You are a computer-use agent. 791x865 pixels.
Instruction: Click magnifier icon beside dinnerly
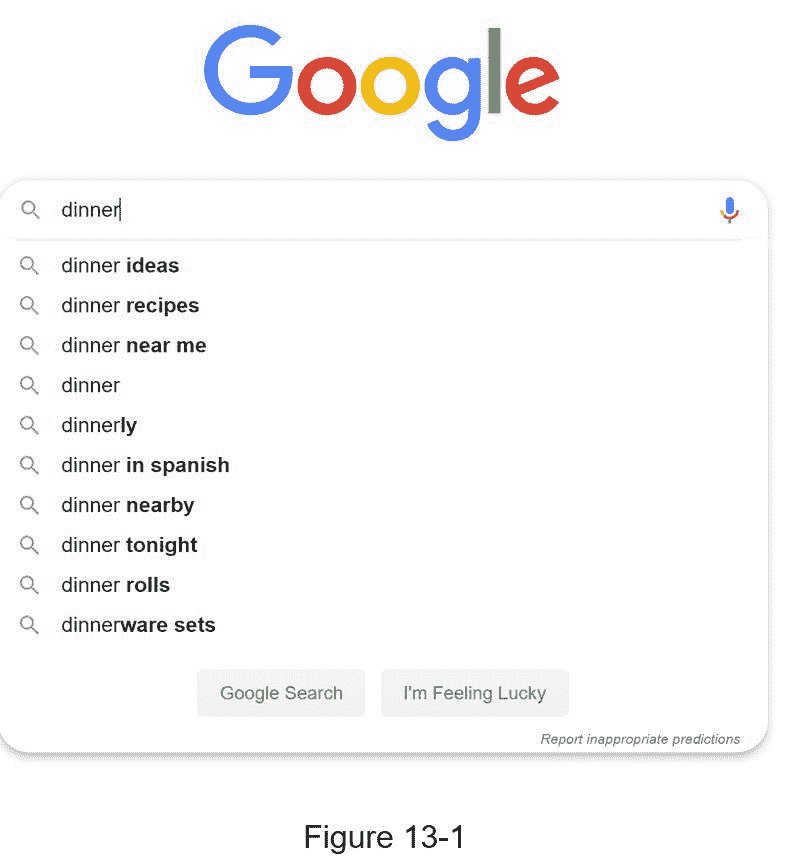[29, 425]
